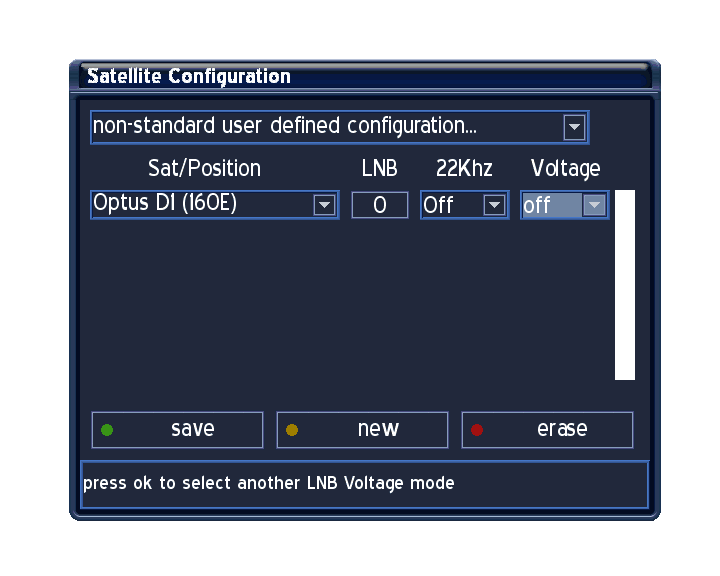Open the highlighted Voltage off dropdown
The width and height of the screenshot is (720, 576).
(x=565, y=205)
